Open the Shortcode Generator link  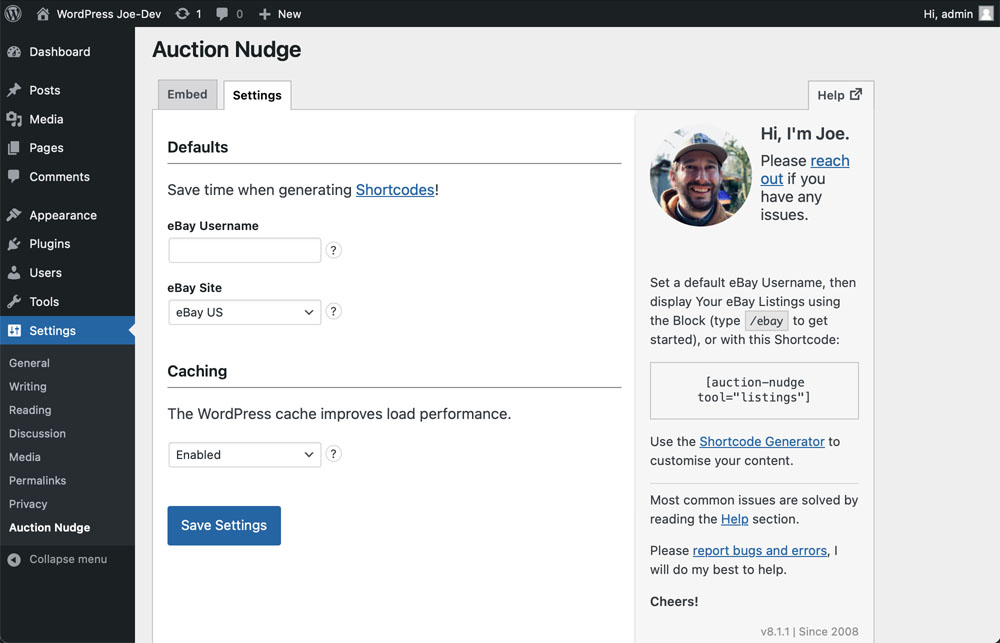762,441
